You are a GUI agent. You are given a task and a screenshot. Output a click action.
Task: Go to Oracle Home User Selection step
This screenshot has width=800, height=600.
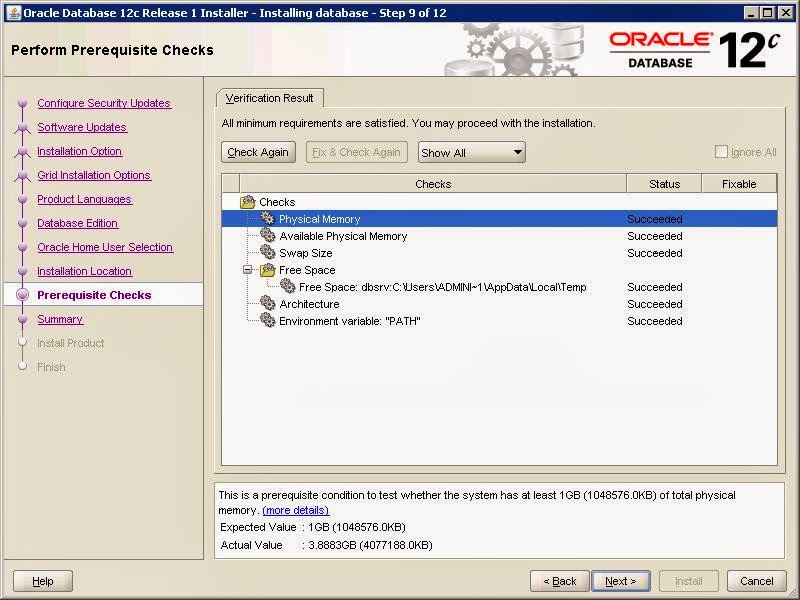click(105, 247)
